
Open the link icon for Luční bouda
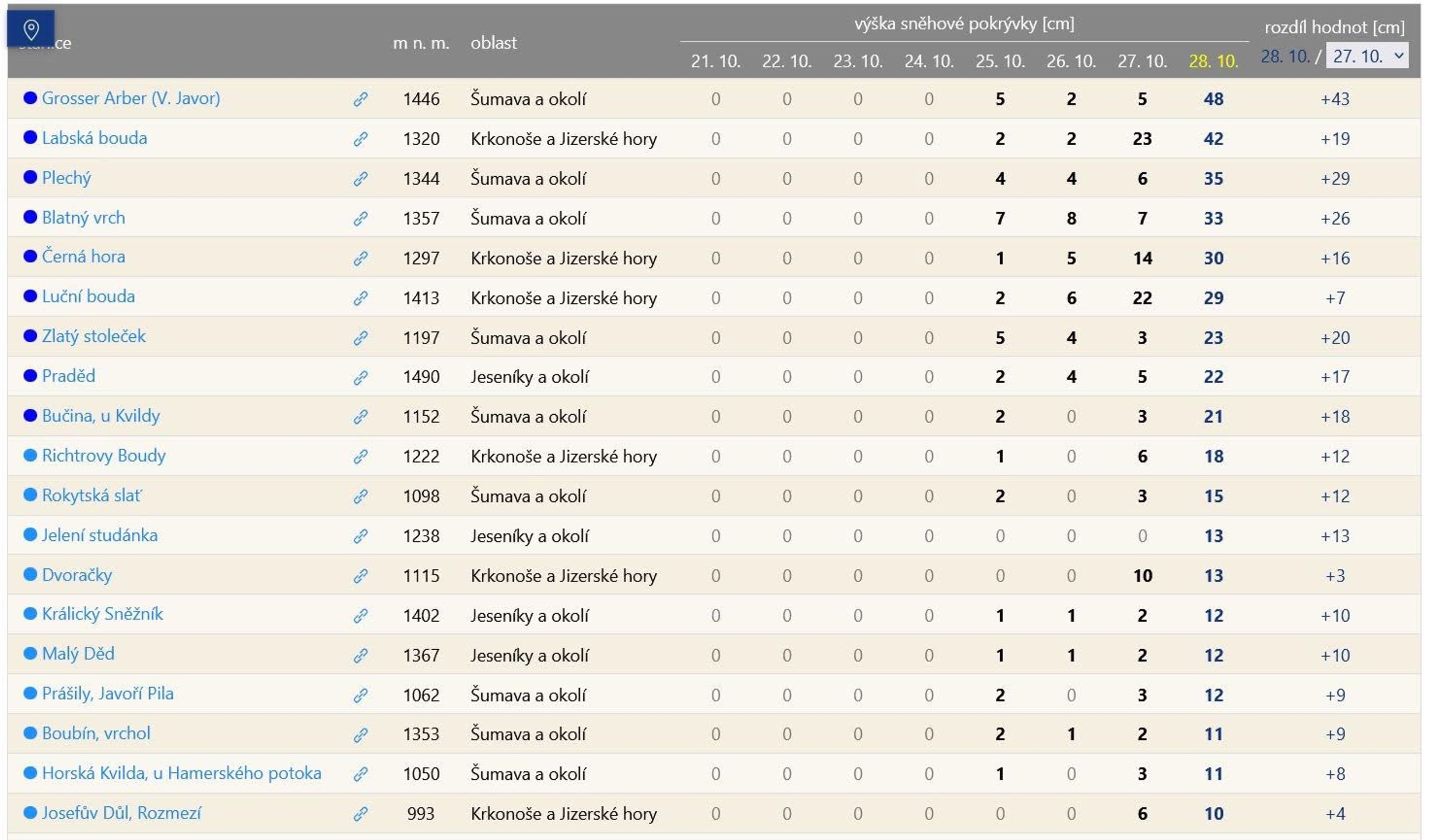pyautogui.click(x=361, y=298)
